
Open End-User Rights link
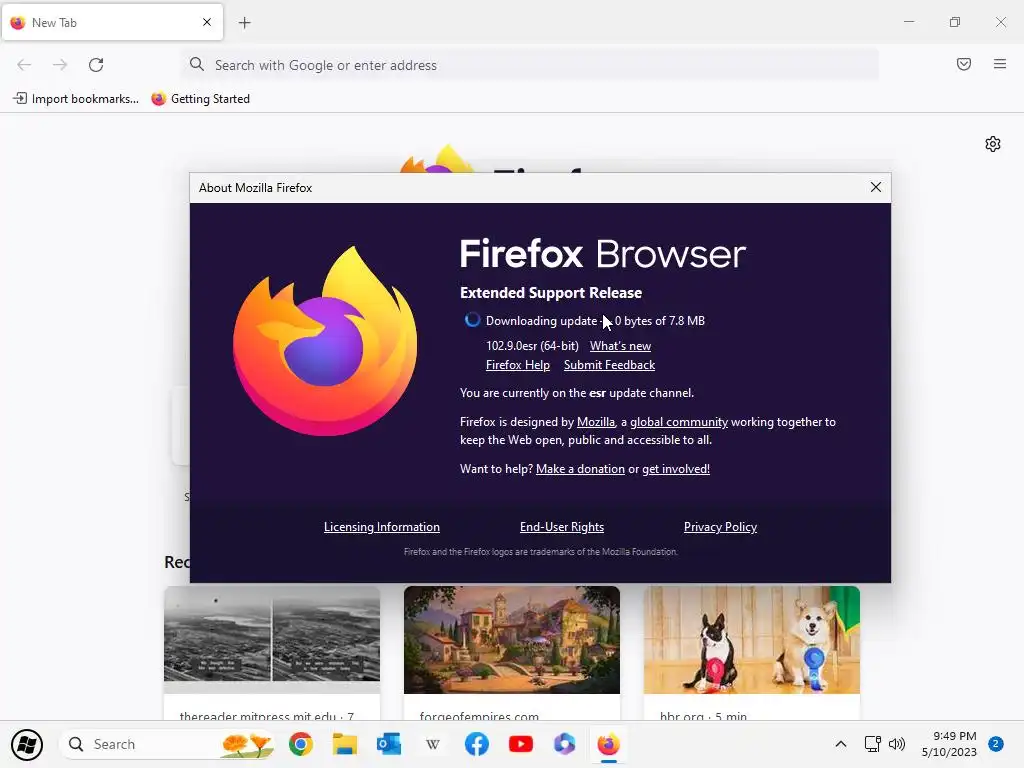[x=562, y=527]
